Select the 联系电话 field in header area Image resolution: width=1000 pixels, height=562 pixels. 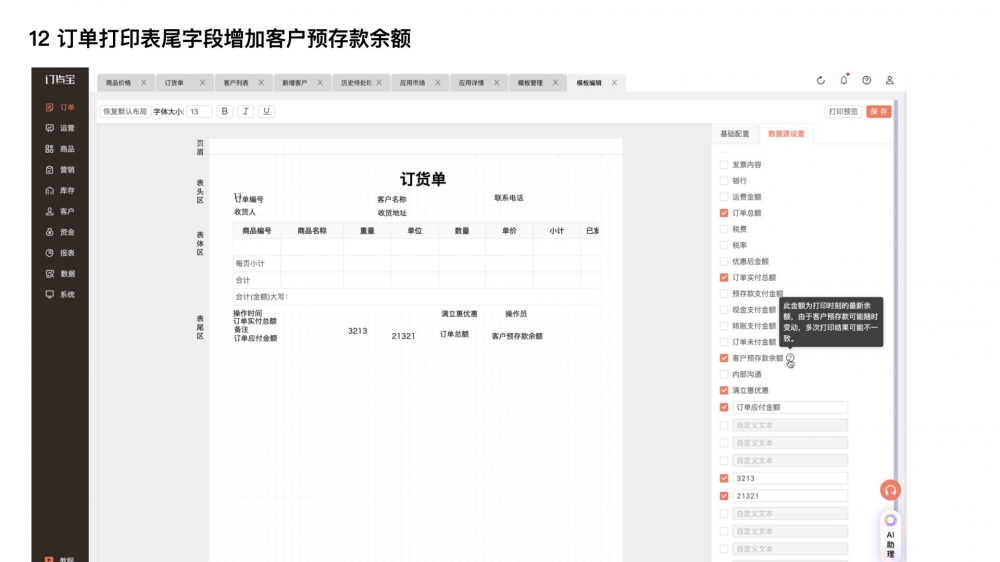[x=509, y=198]
